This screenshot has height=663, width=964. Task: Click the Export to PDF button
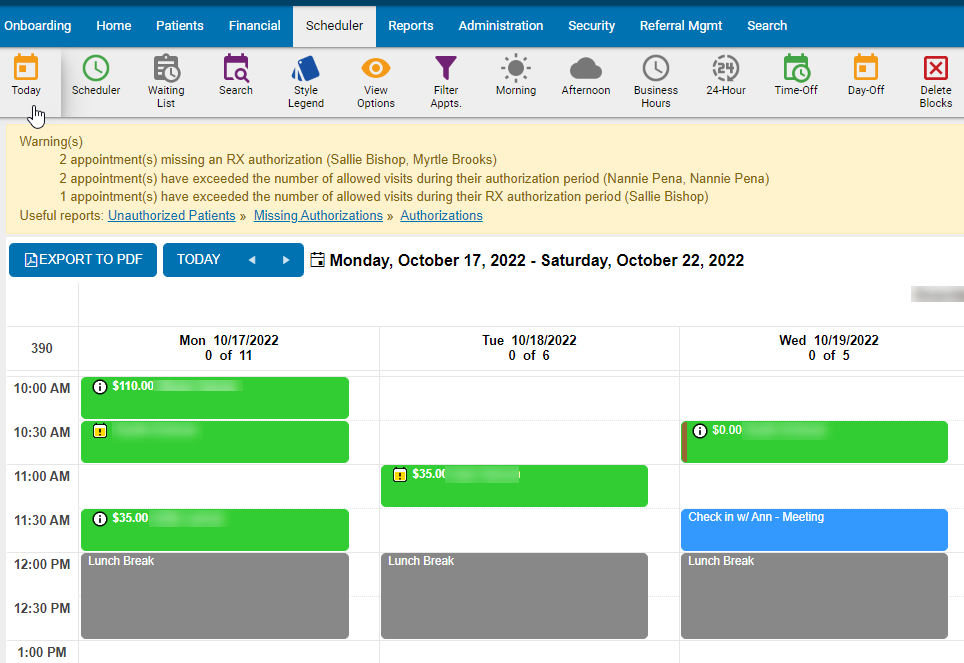point(82,259)
